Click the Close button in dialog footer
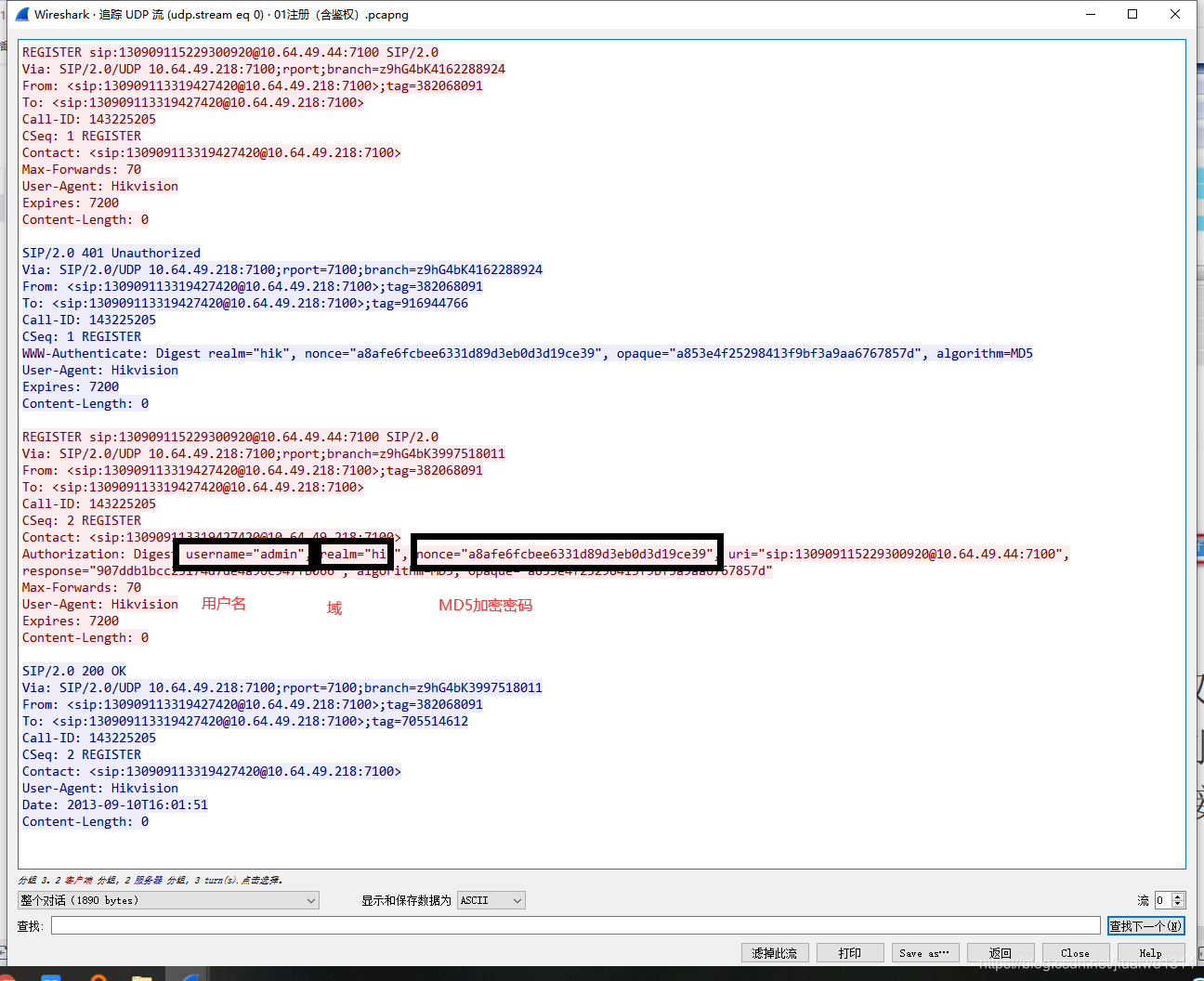Viewport: 1204px width, 981px height. [x=1076, y=953]
